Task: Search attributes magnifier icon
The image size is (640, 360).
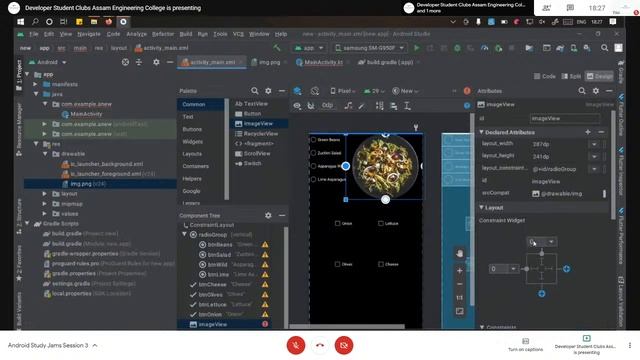Action: coord(582,91)
